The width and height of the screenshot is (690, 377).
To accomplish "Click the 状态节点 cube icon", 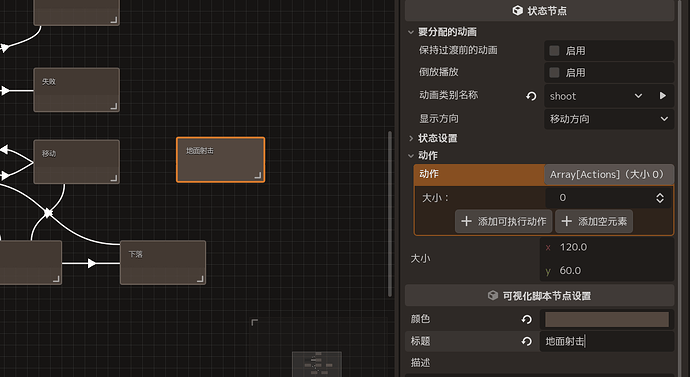I will pos(518,11).
